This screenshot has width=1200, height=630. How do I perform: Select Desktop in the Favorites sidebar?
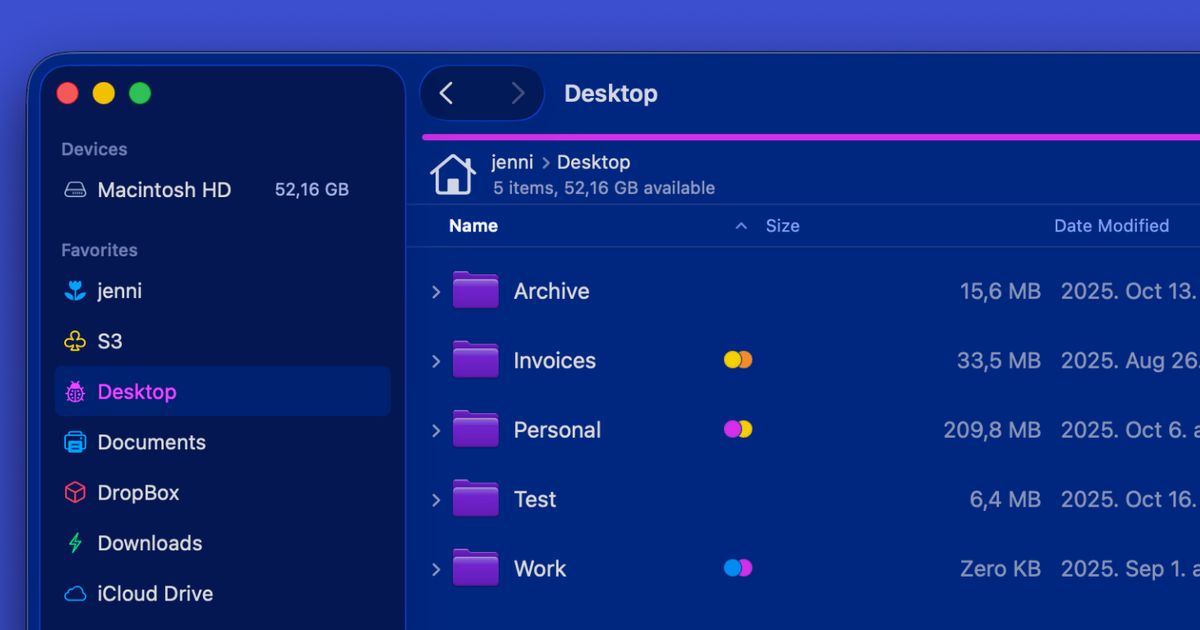[222, 392]
